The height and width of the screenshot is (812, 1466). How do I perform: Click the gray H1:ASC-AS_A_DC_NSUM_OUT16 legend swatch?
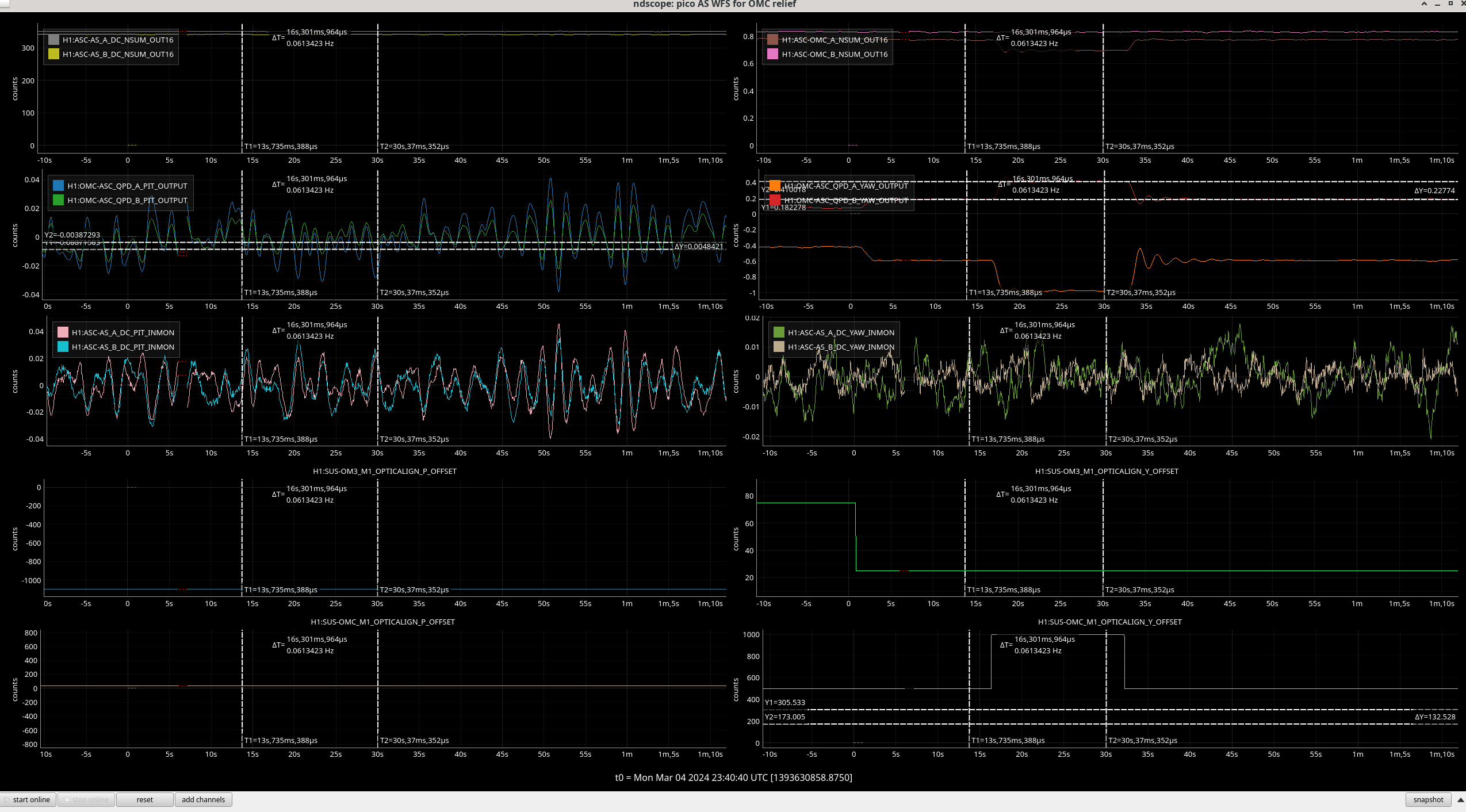(53, 40)
